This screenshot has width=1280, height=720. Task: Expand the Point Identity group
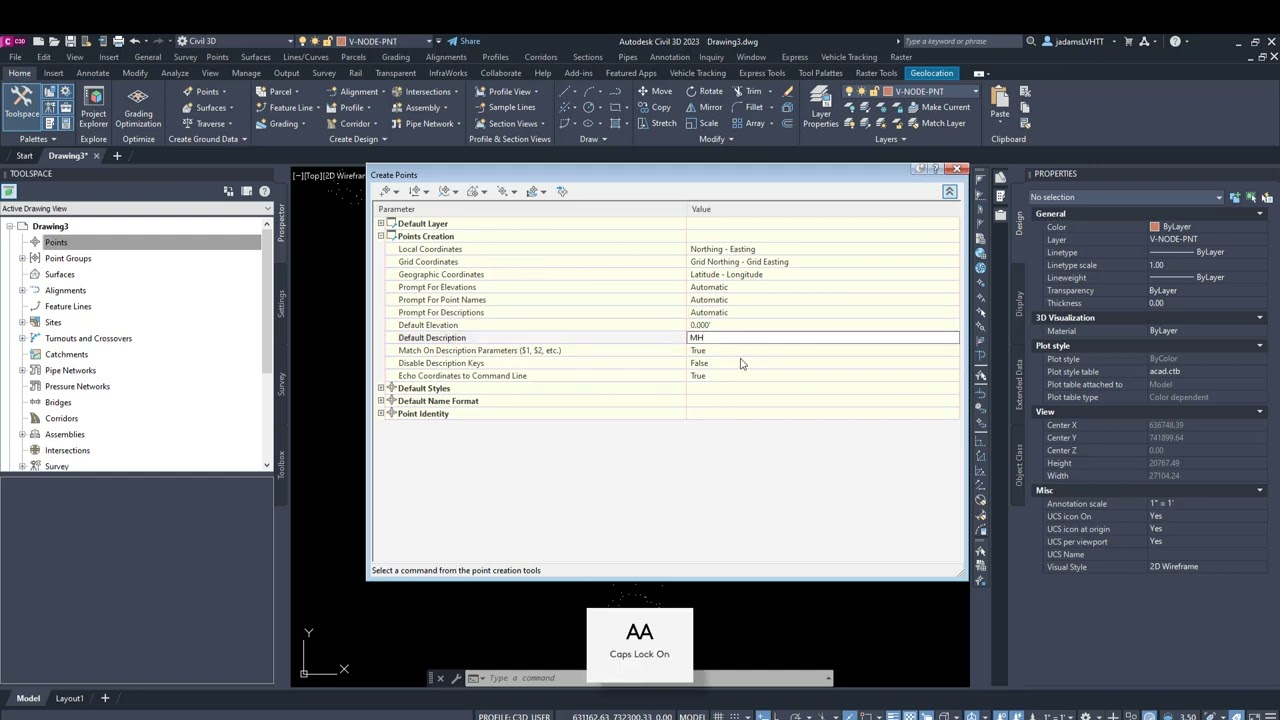[x=381, y=413]
